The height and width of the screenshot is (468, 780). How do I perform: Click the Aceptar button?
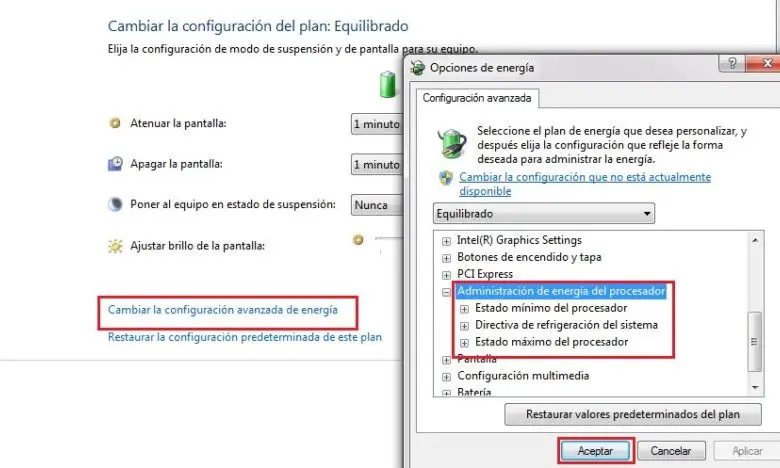595,451
